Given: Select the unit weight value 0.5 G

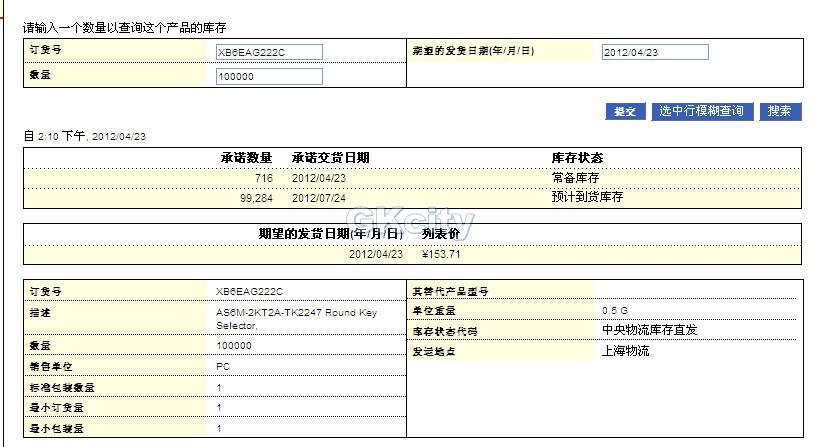Looking at the screenshot, I should click(615, 310).
